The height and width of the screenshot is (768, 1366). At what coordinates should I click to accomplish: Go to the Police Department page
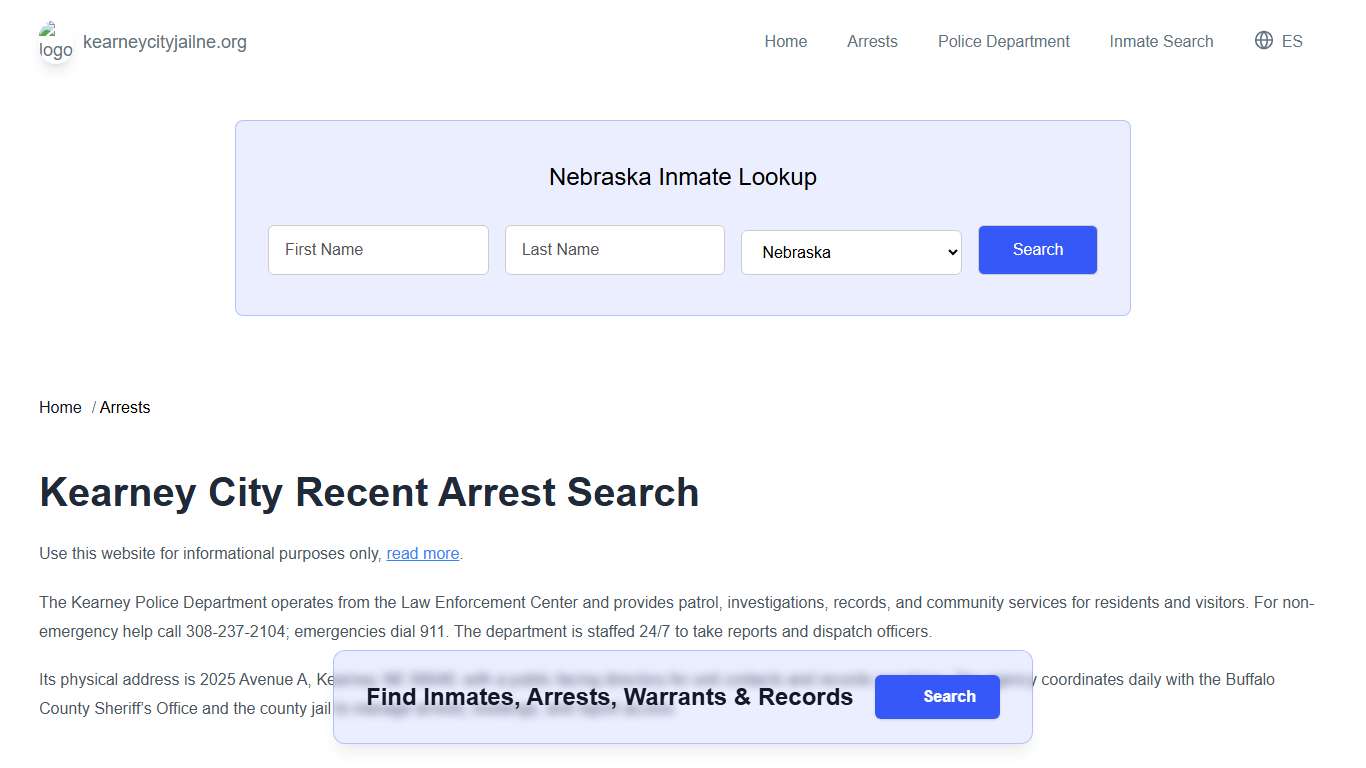pyautogui.click(x=1003, y=41)
